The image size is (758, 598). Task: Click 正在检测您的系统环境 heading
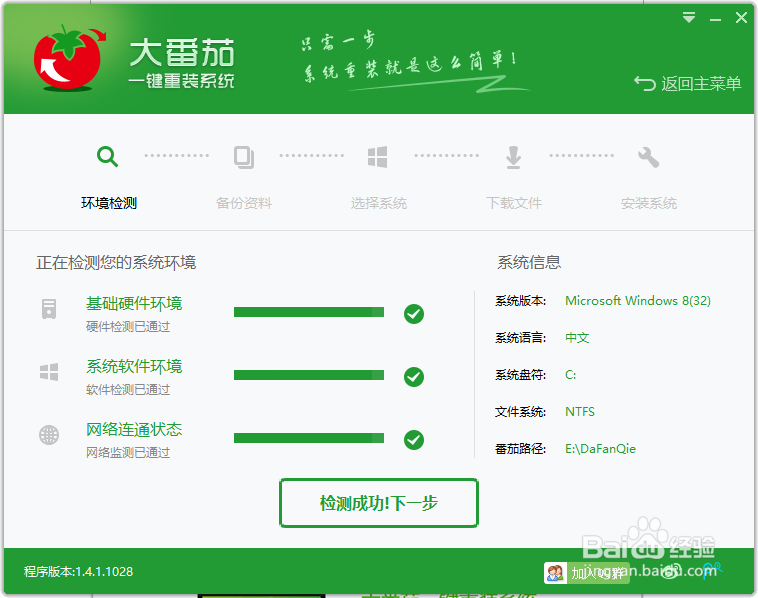click(x=116, y=263)
